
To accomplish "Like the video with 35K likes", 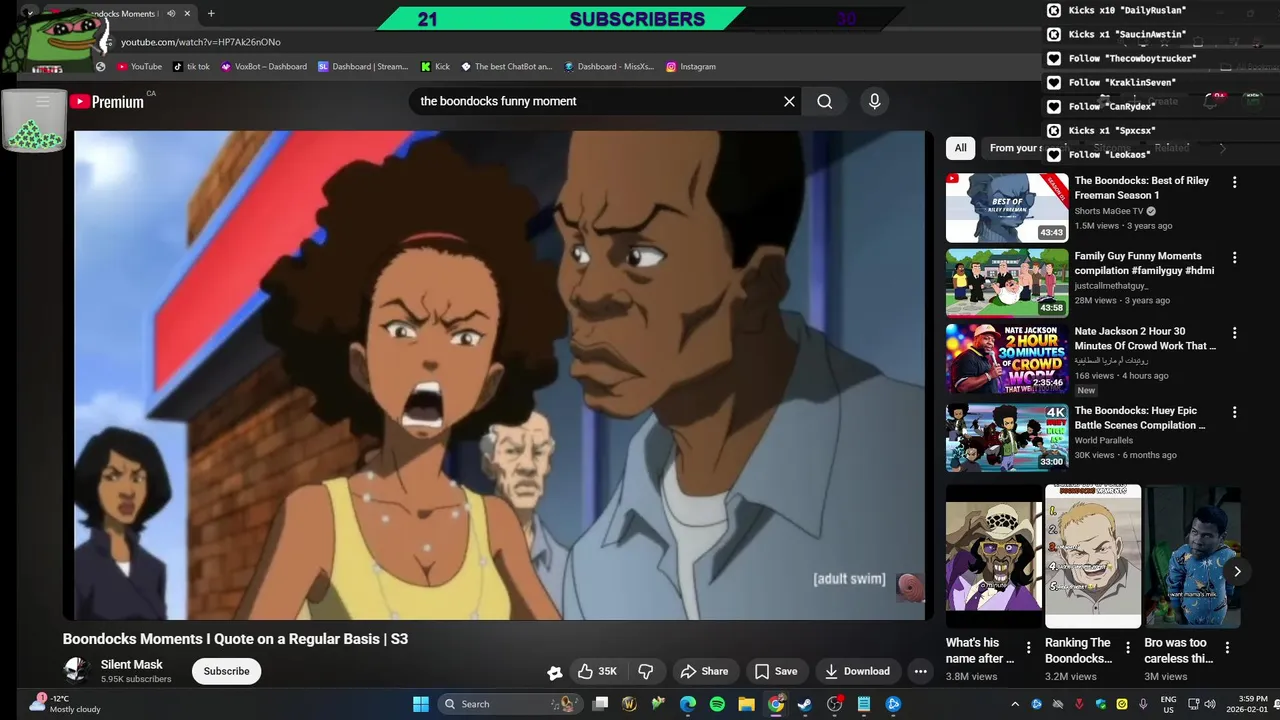I will point(597,671).
